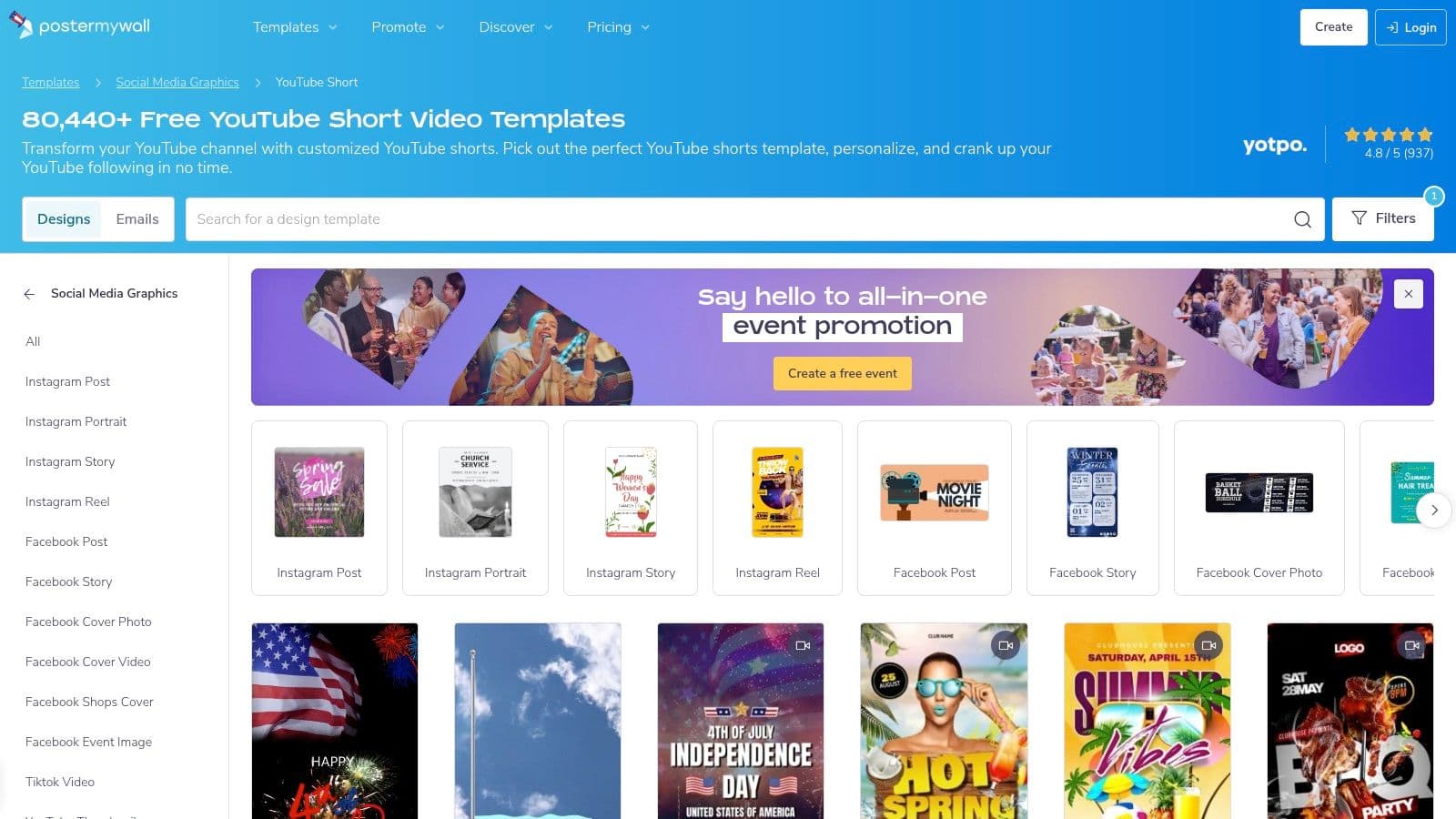Click the PosterMyWall logo

80,26
